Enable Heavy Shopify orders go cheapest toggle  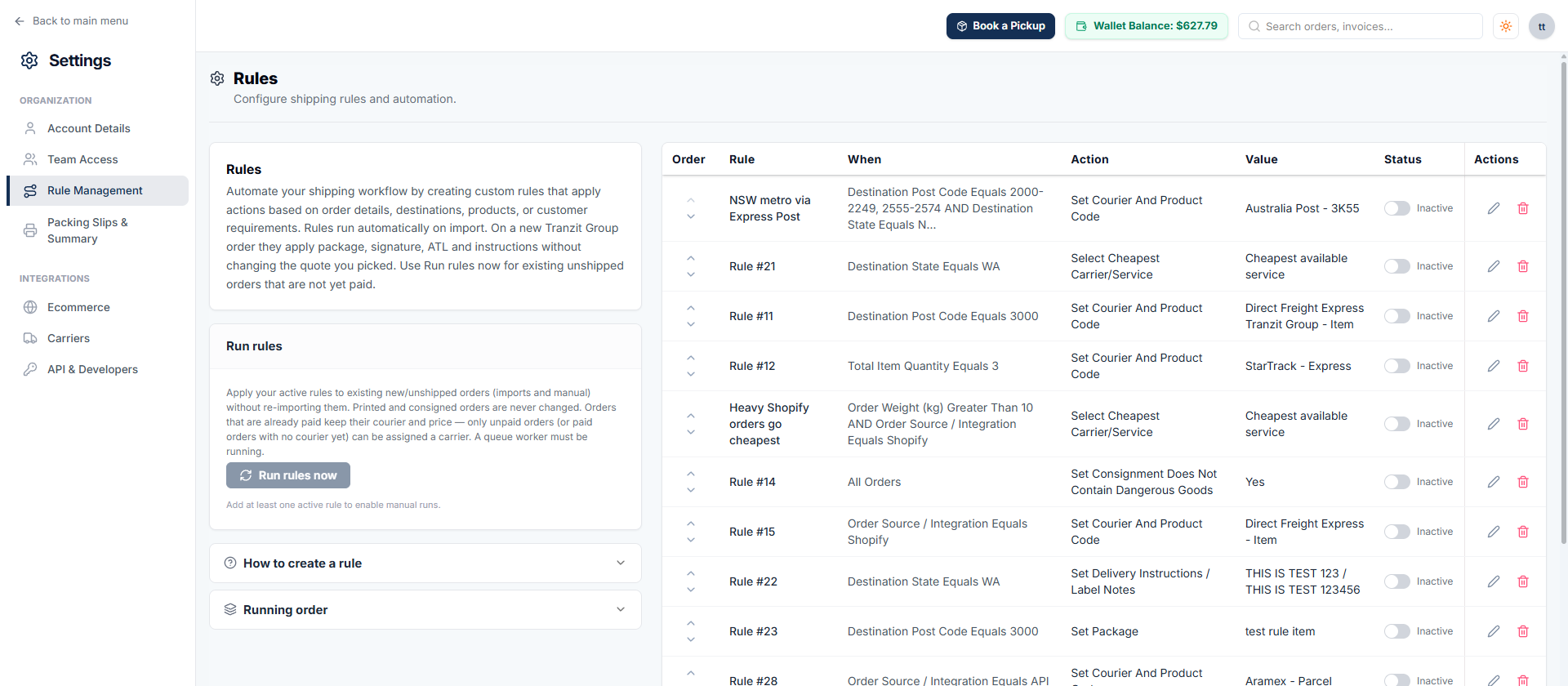tap(1397, 424)
